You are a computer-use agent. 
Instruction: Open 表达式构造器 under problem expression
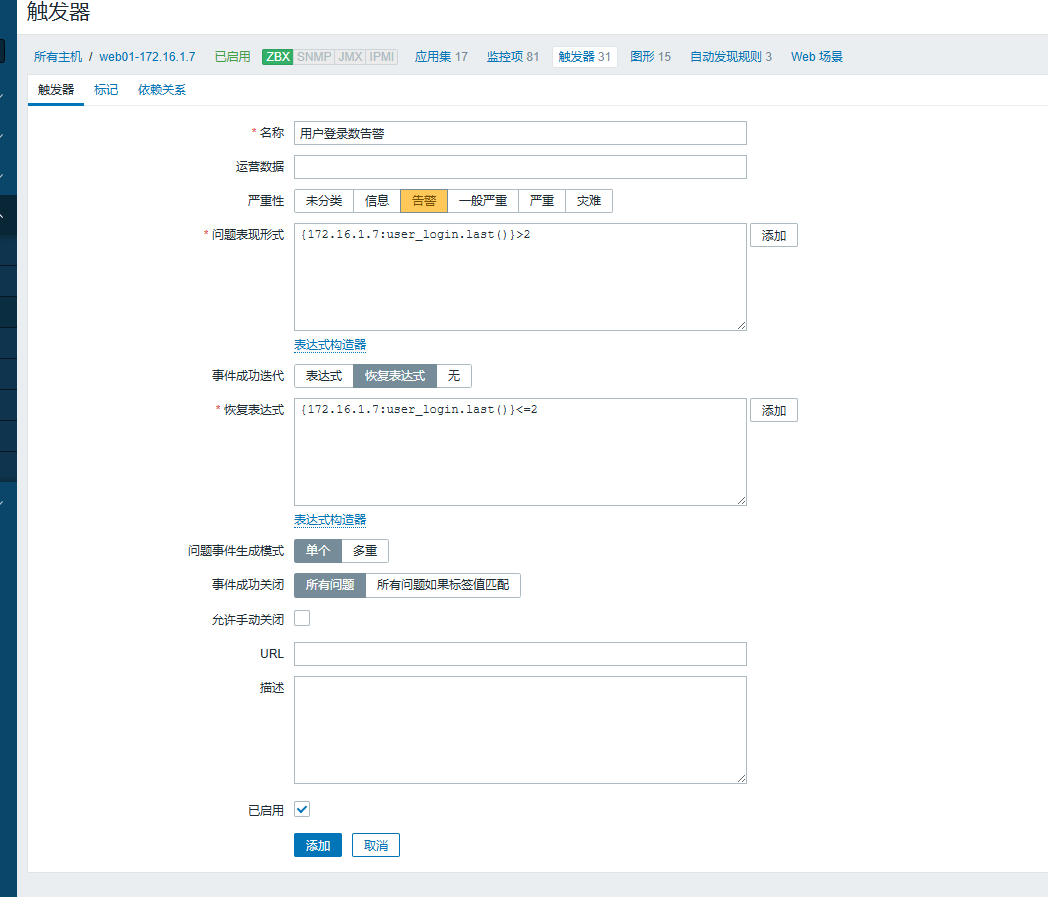330,345
